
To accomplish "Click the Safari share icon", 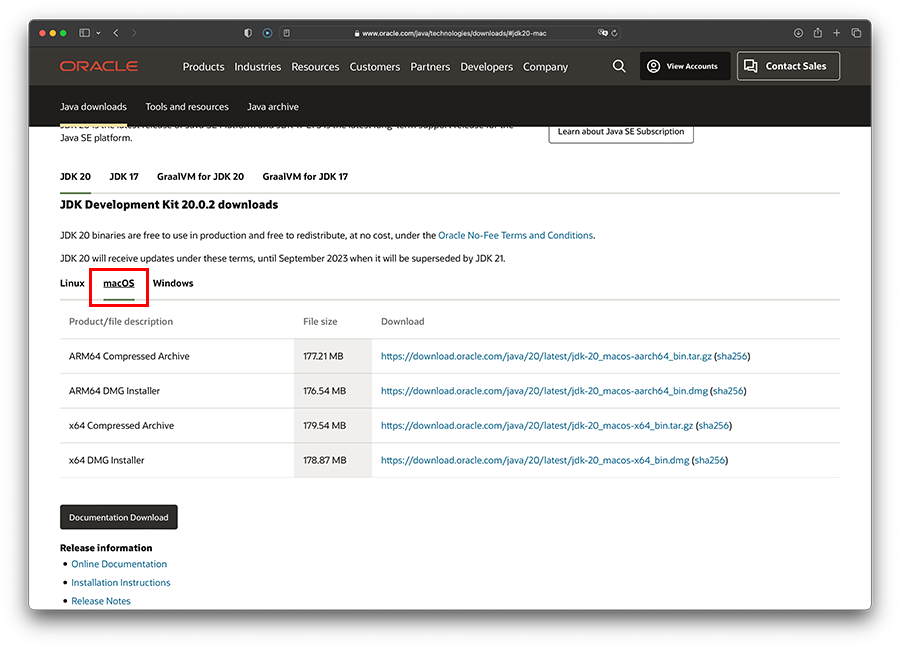I will pos(817,33).
